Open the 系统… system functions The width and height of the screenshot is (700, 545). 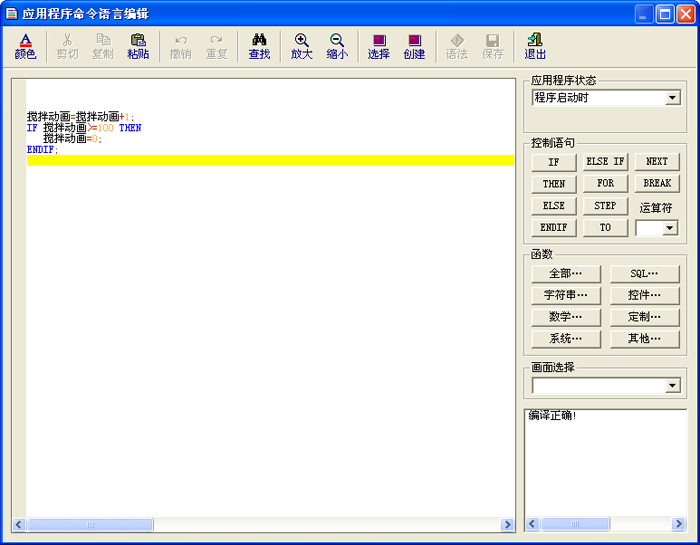(x=566, y=339)
